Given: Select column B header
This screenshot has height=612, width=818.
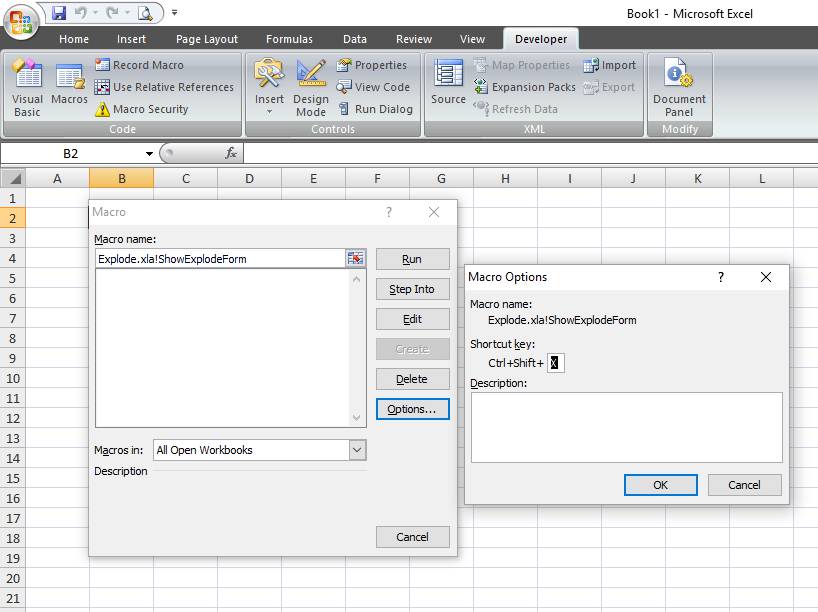Looking at the screenshot, I should coord(122,178).
